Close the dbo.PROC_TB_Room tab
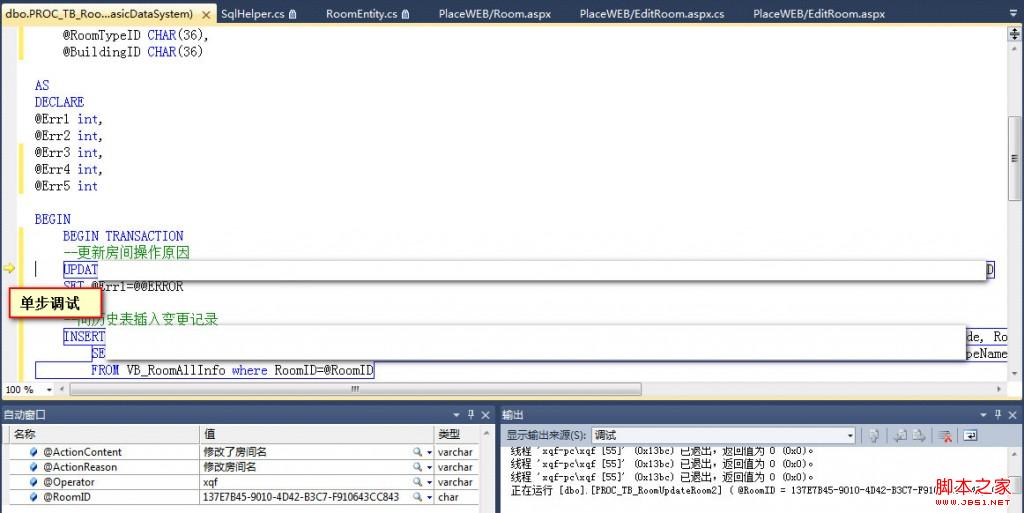The height and width of the screenshot is (513, 1024). (x=205, y=14)
